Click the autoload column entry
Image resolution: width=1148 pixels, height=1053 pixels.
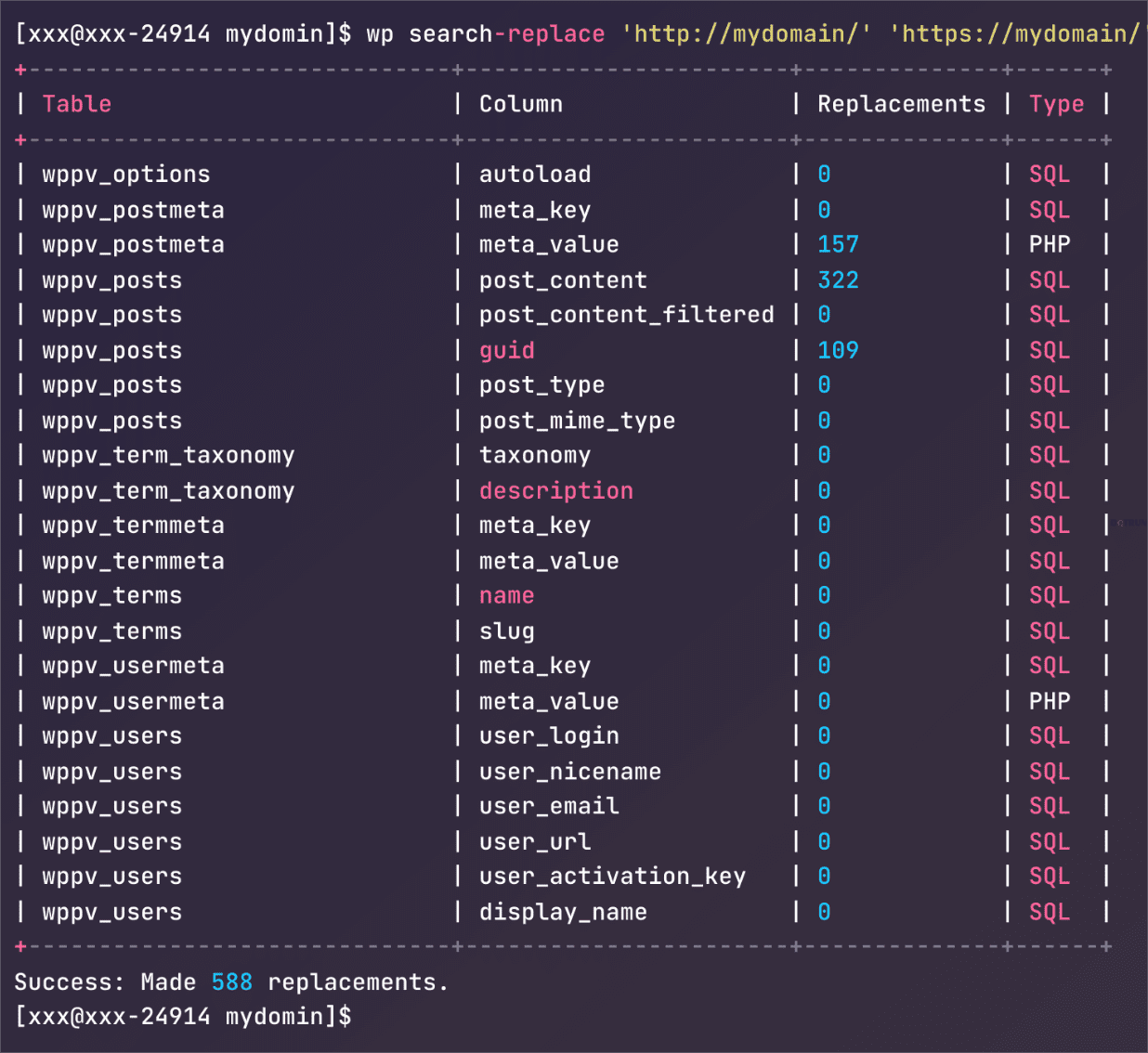click(x=535, y=175)
